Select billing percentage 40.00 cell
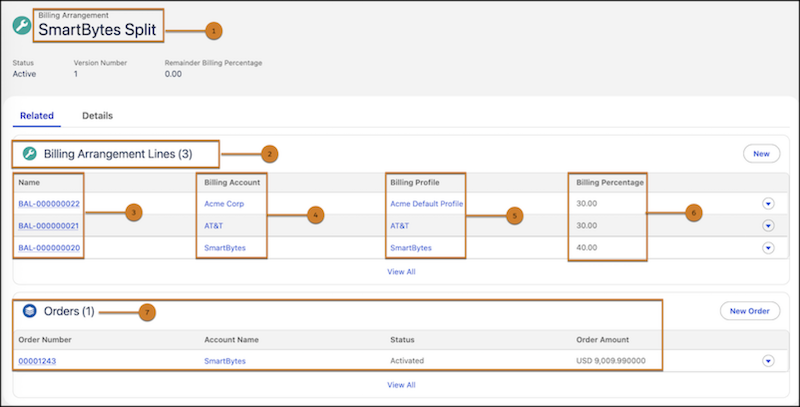The image size is (800, 407). coord(587,248)
